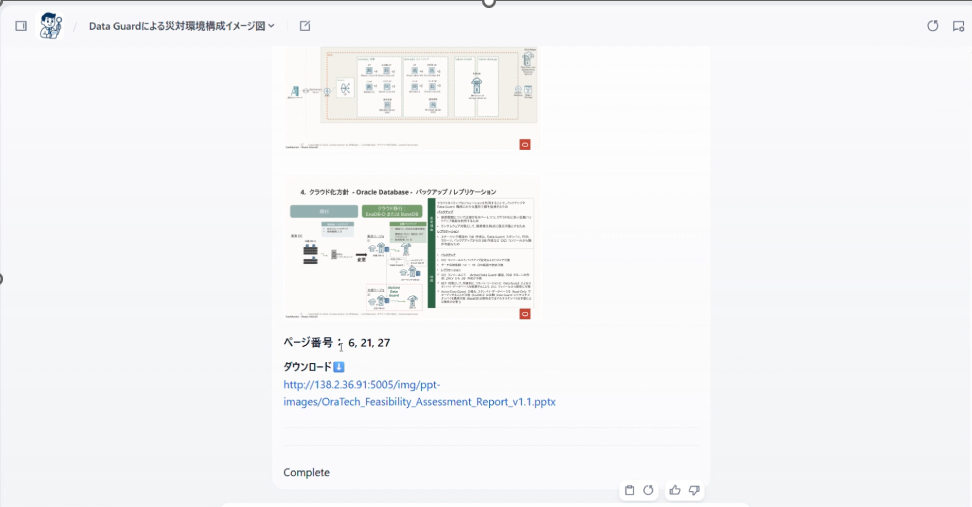Open the Oracle Database backup slide thumbnail

[411, 249]
